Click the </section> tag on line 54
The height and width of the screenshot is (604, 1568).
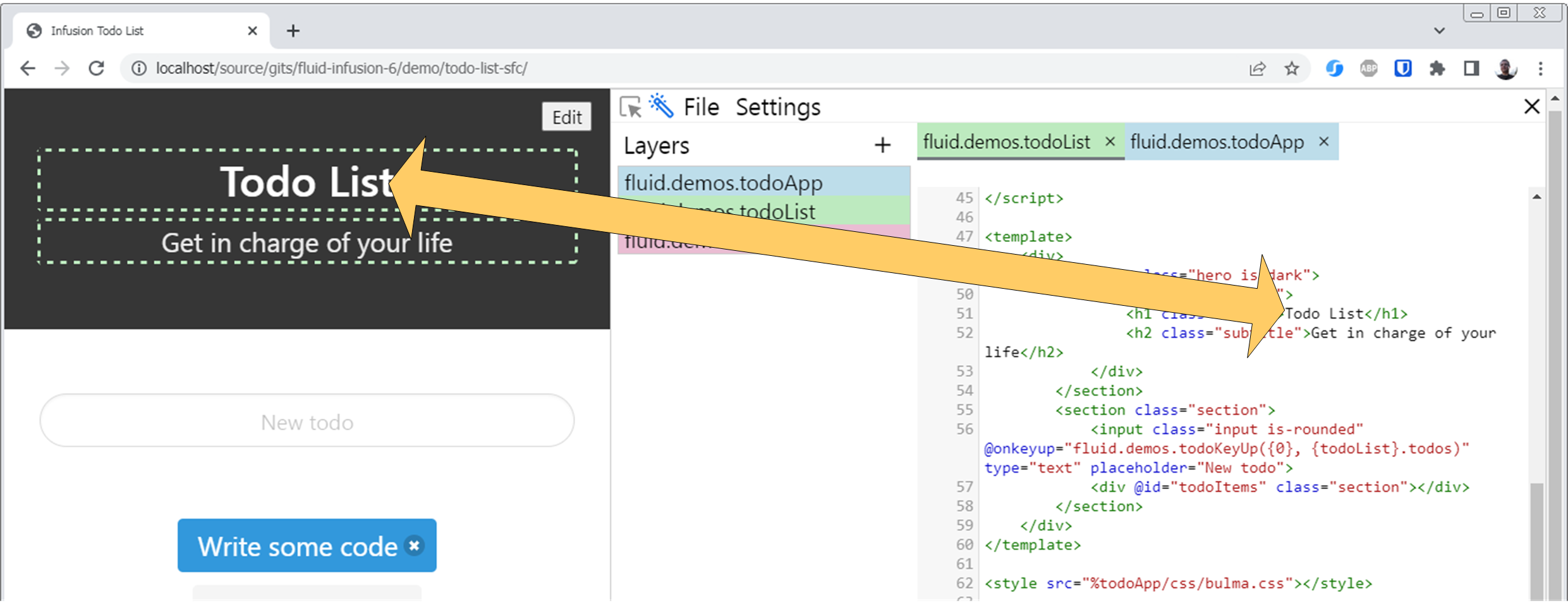[x=1098, y=390]
